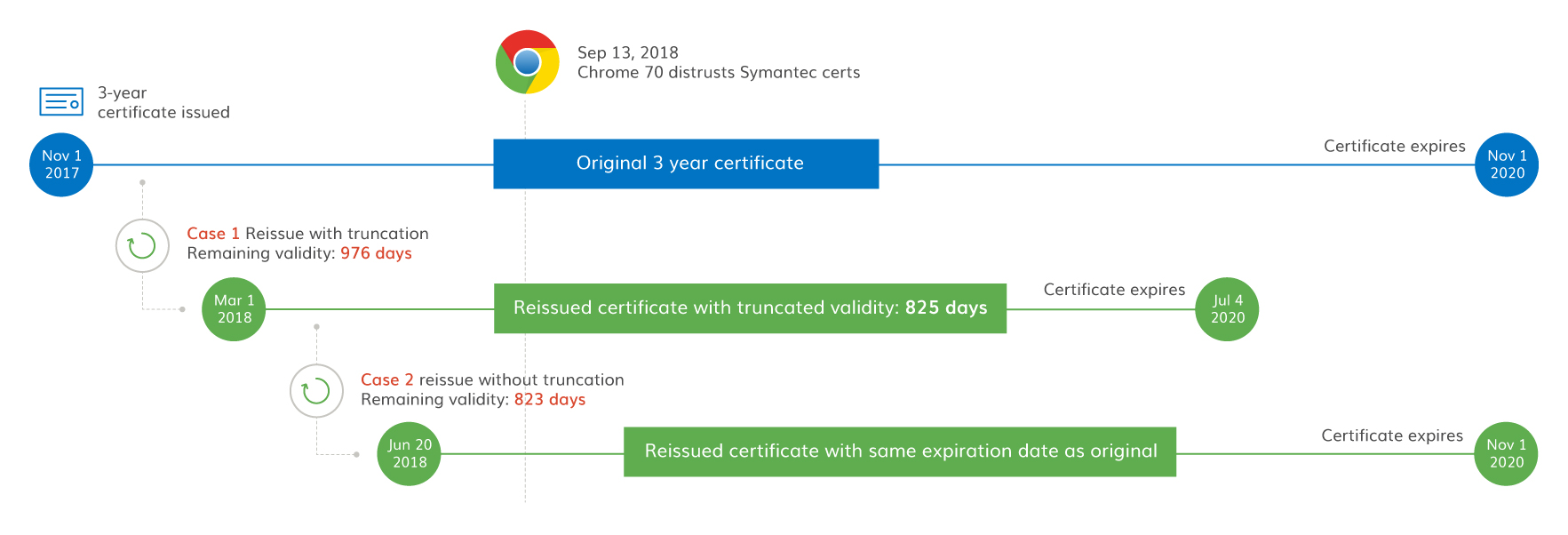This screenshot has width=1568, height=535.
Task: Select the Nov 1 2017 issue marker
Action: click(61, 164)
